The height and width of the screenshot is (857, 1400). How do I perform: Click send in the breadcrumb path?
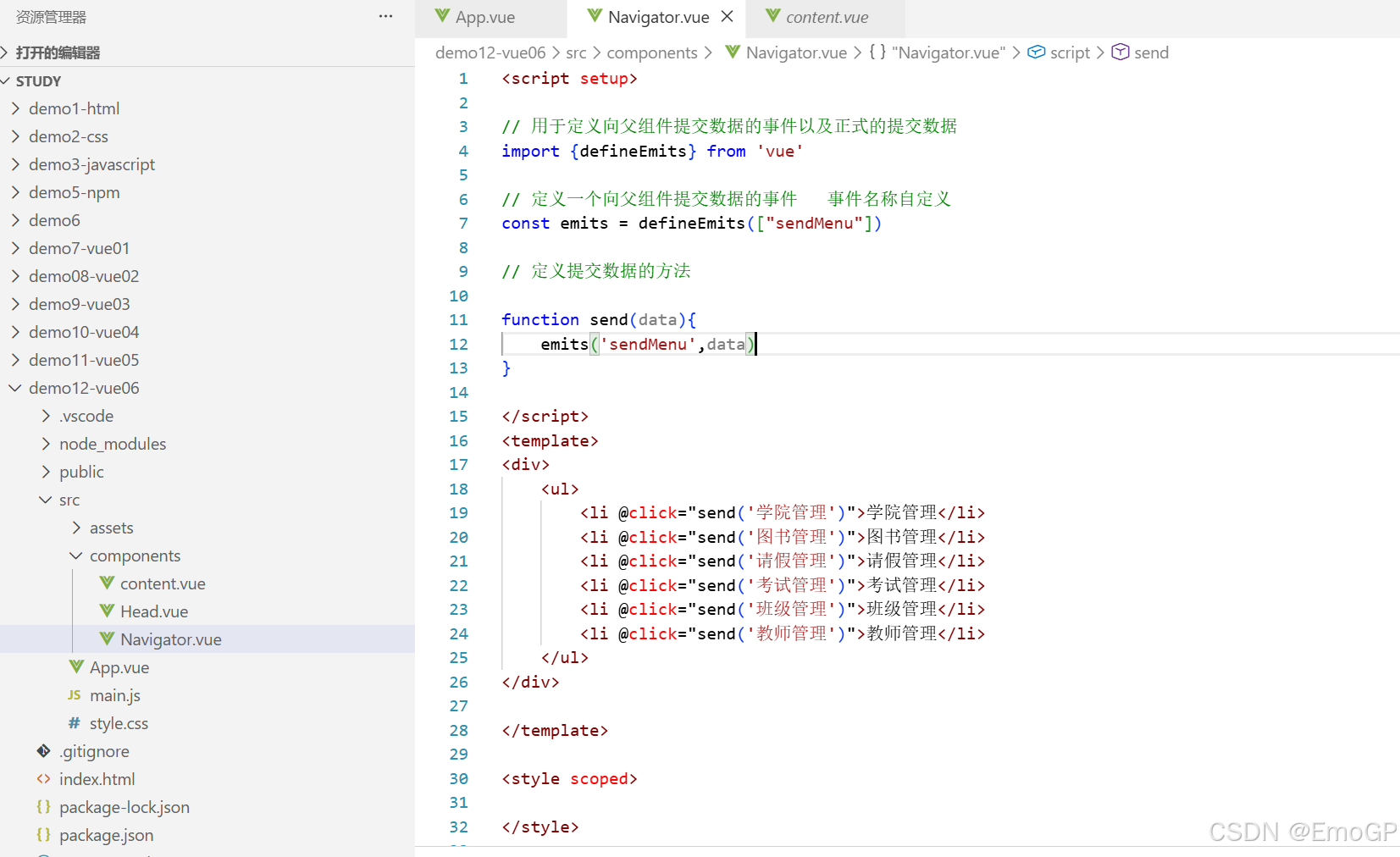[x=1151, y=53]
